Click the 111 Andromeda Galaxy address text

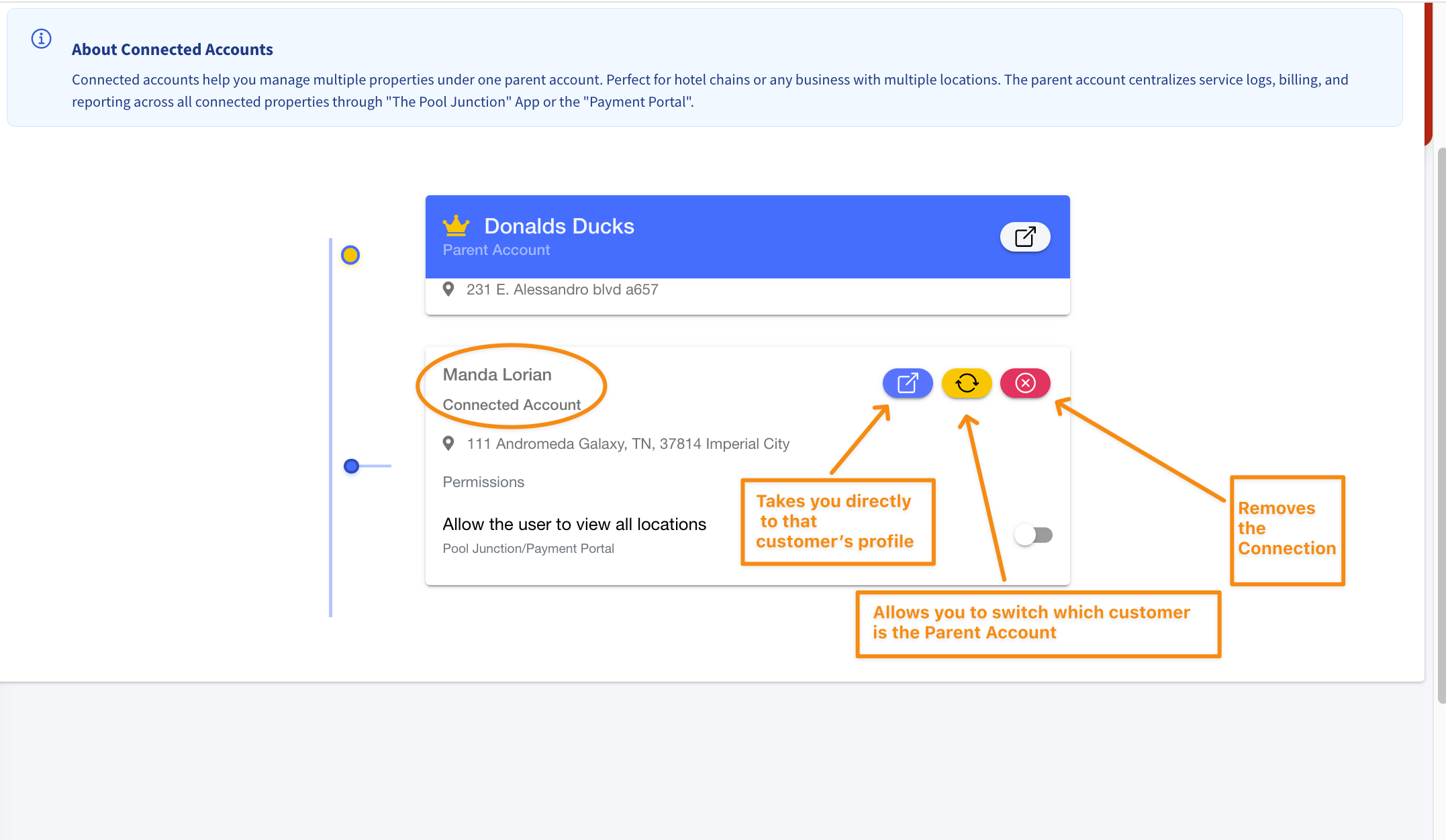click(x=628, y=443)
